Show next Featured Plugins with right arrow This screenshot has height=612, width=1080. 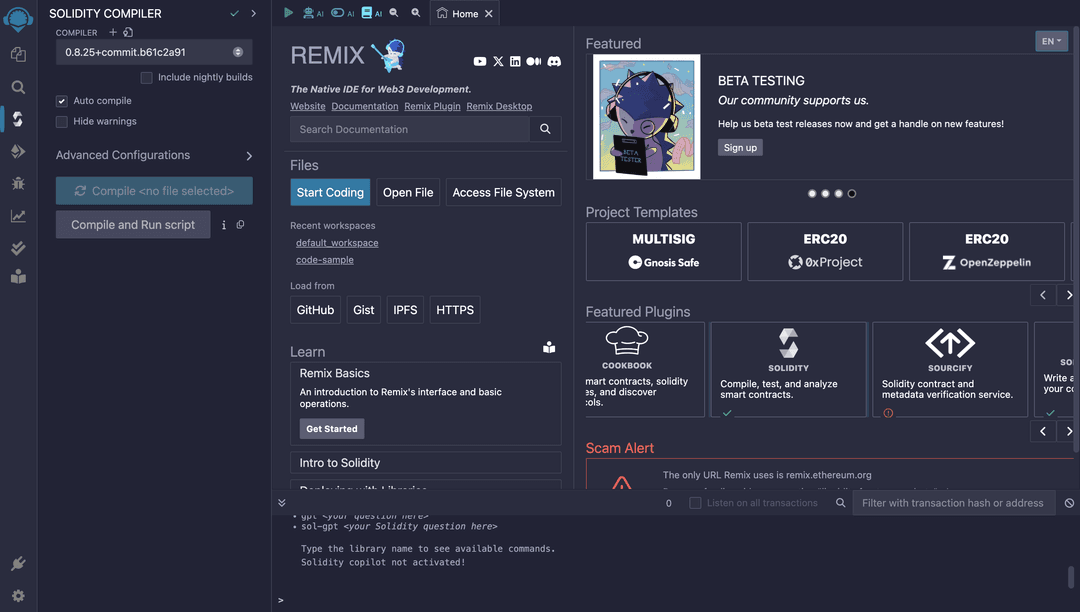coord(1068,431)
